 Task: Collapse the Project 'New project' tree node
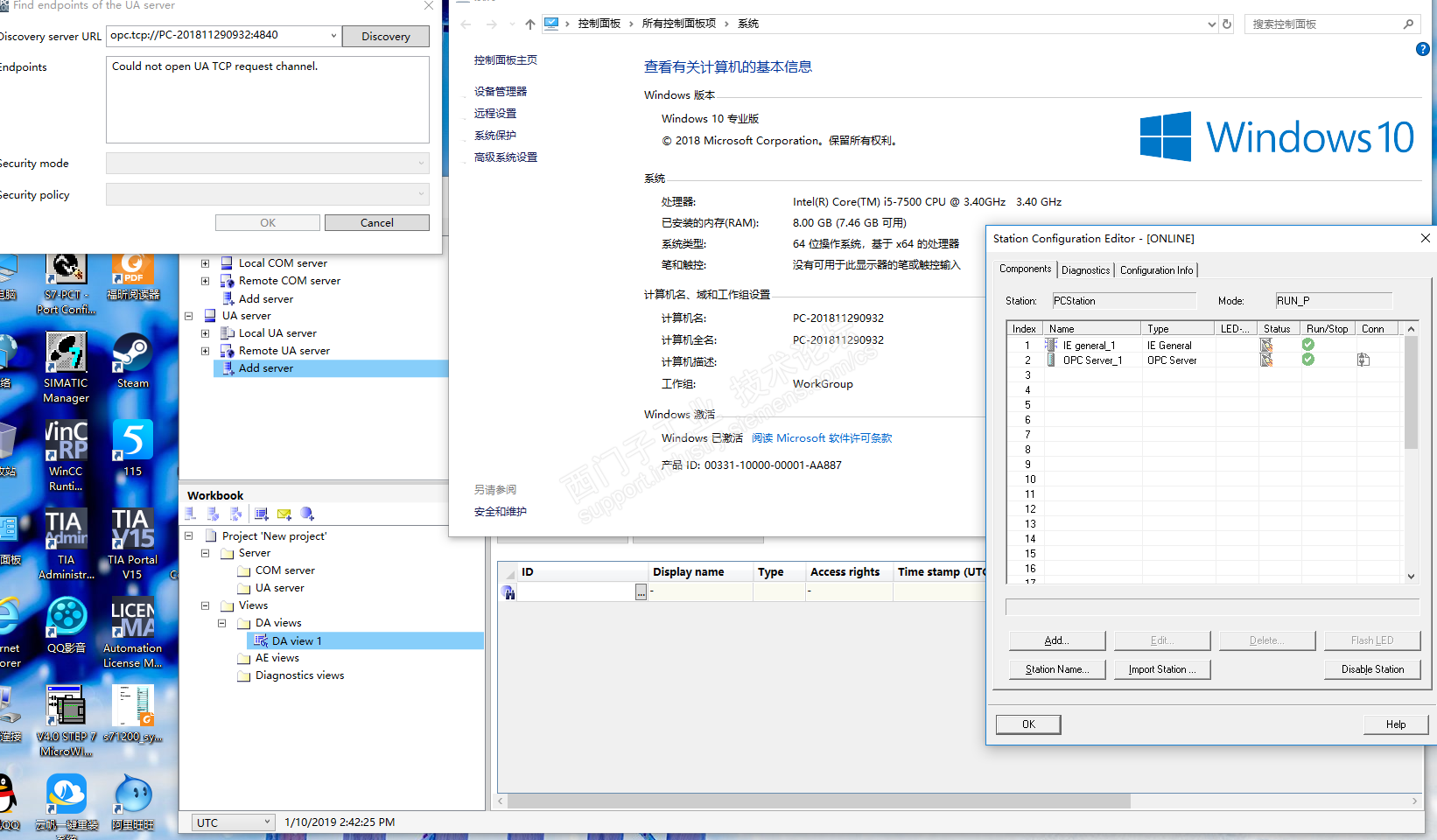click(x=188, y=535)
